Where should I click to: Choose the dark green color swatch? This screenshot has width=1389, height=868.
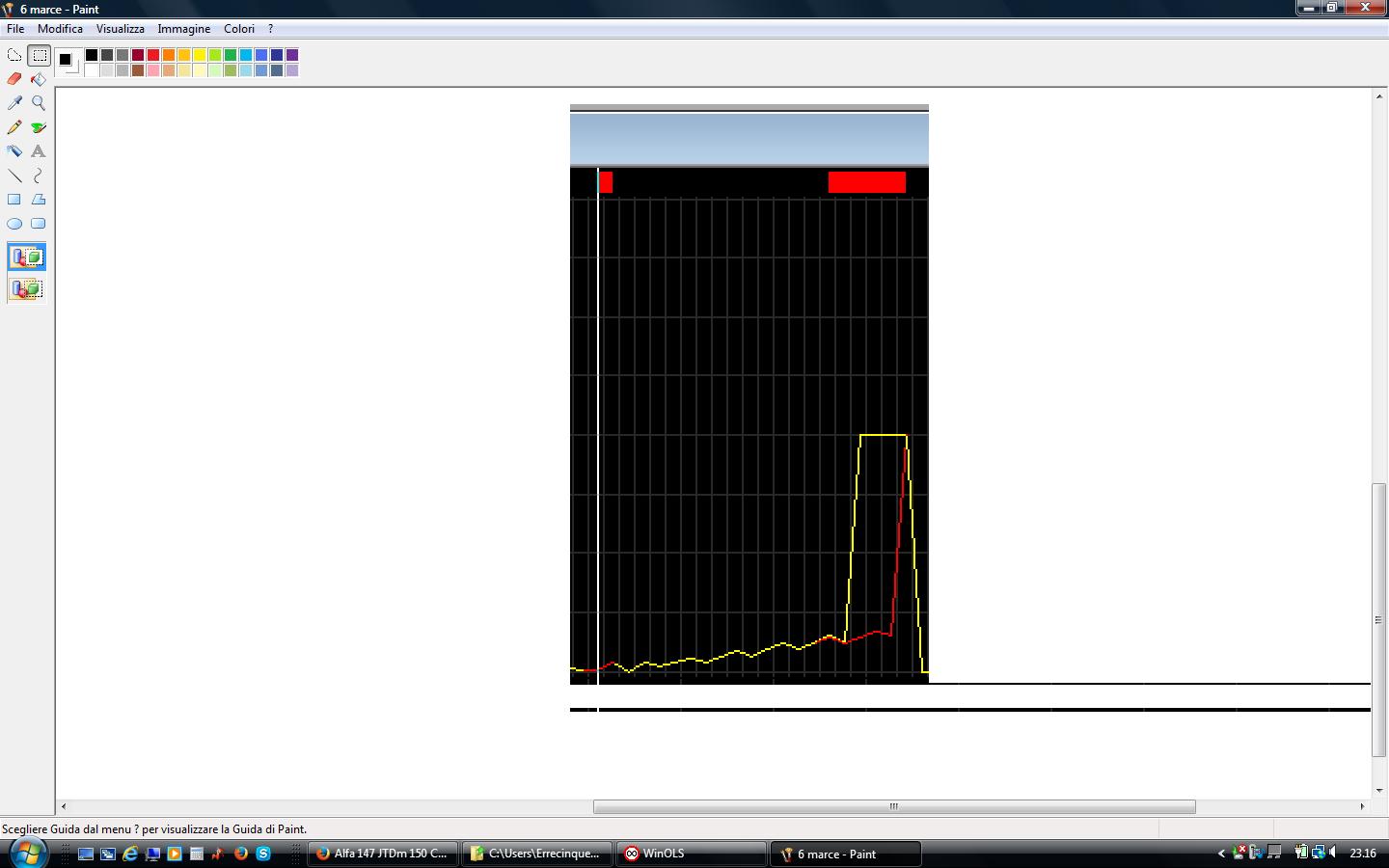pos(231,55)
